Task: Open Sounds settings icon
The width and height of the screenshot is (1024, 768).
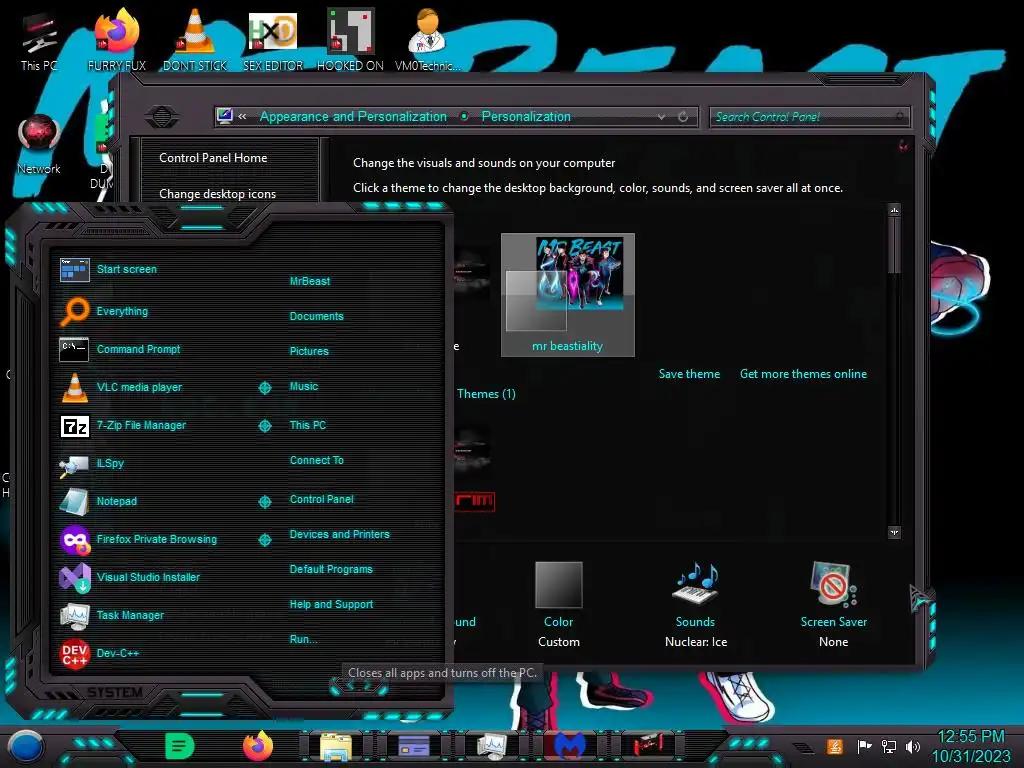Action: point(696,583)
